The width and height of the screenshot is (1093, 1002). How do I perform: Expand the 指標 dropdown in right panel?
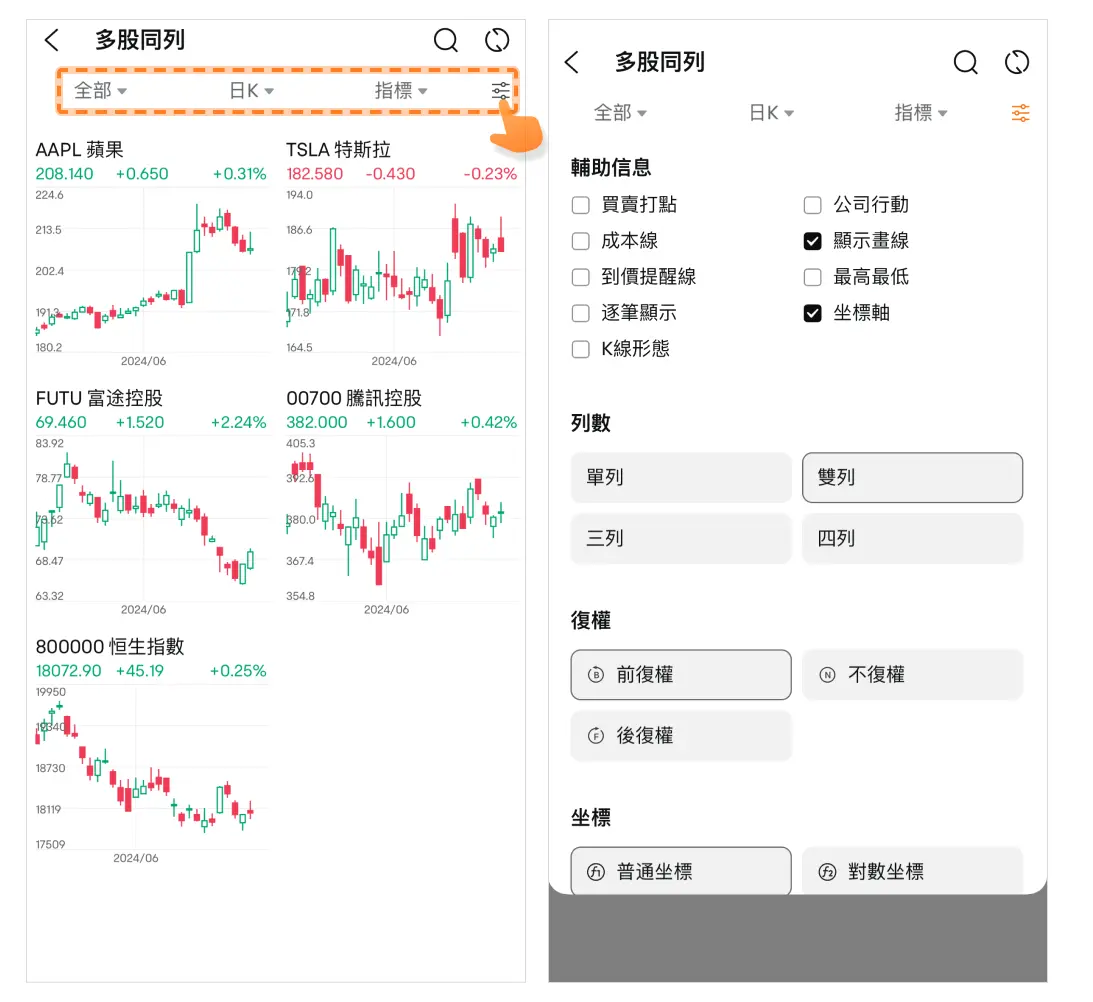[x=920, y=113]
